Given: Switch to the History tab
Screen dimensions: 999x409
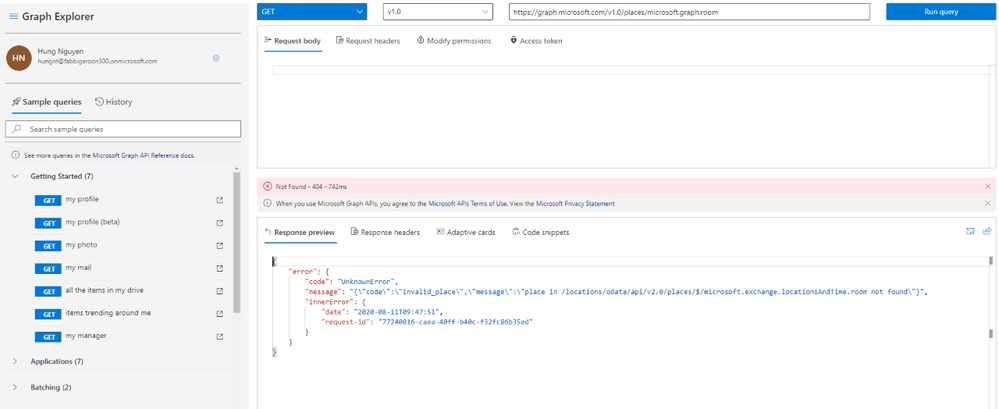Looking at the screenshot, I should coord(114,102).
